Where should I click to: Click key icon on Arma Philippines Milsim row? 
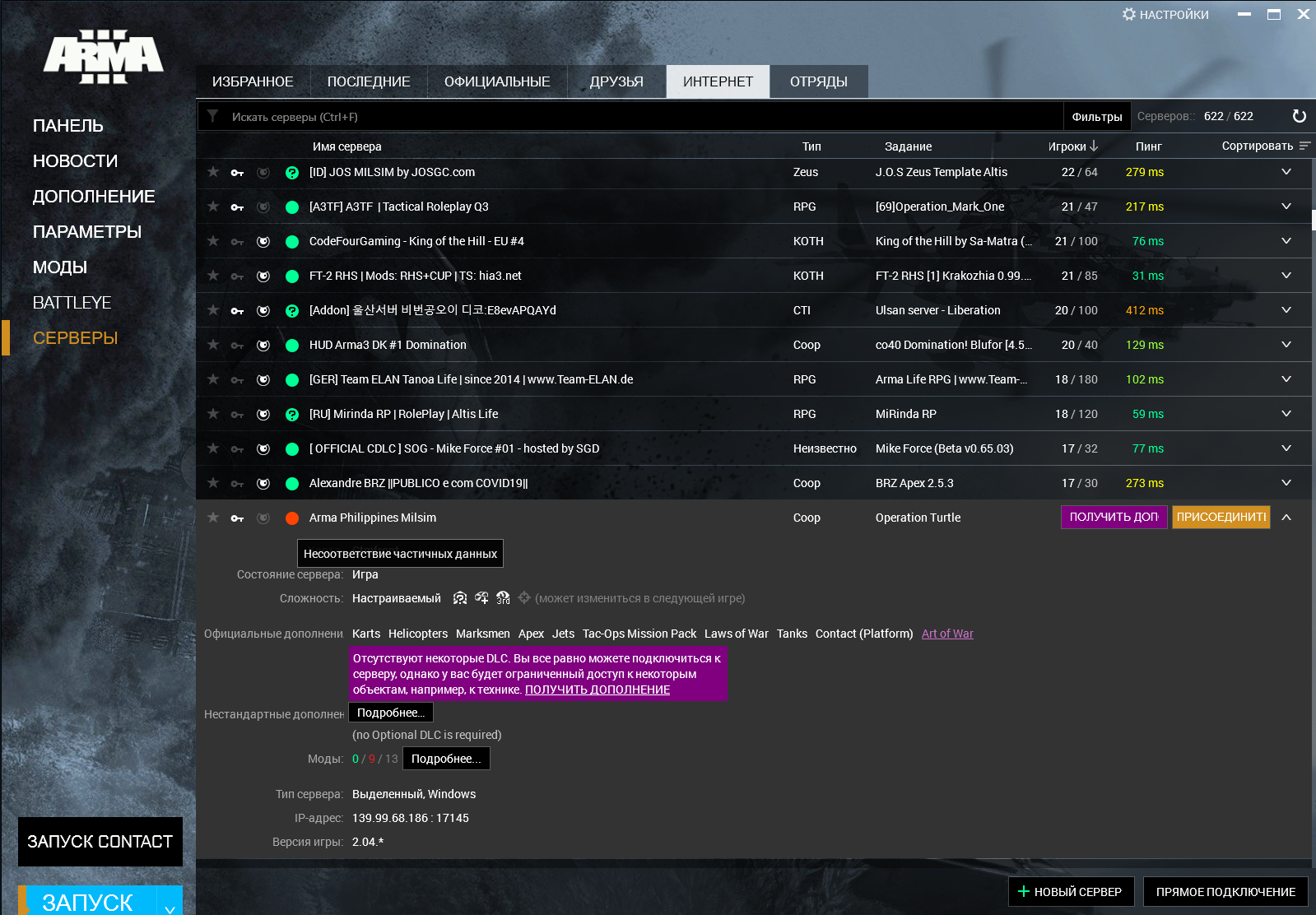pyautogui.click(x=237, y=518)
